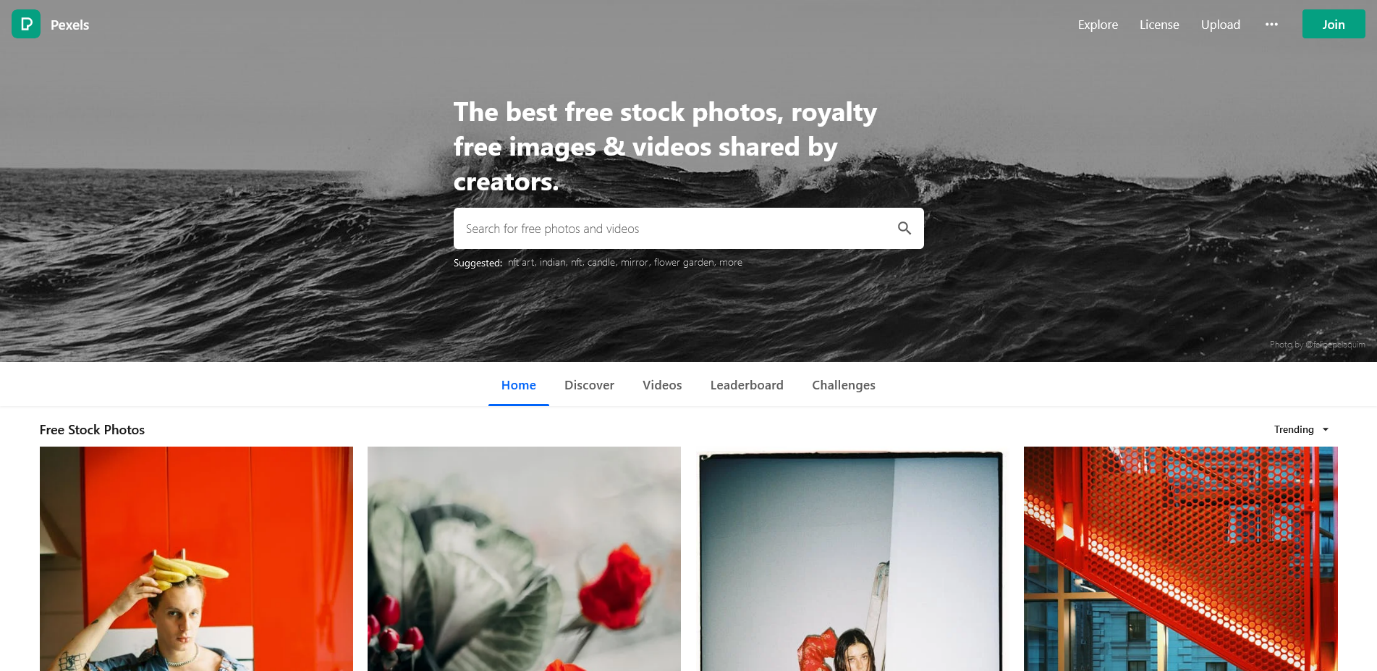Switch to the Discover tab
The width and height of the screenshot is (1377, 671).
[x=589, y=385]
